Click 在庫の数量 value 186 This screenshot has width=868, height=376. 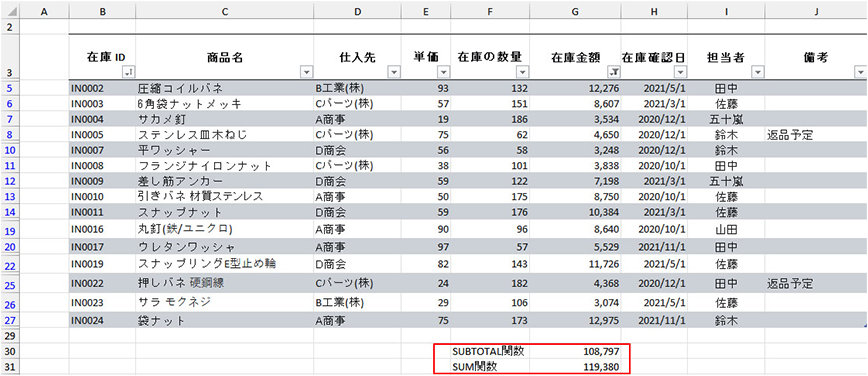coord(490,119)
